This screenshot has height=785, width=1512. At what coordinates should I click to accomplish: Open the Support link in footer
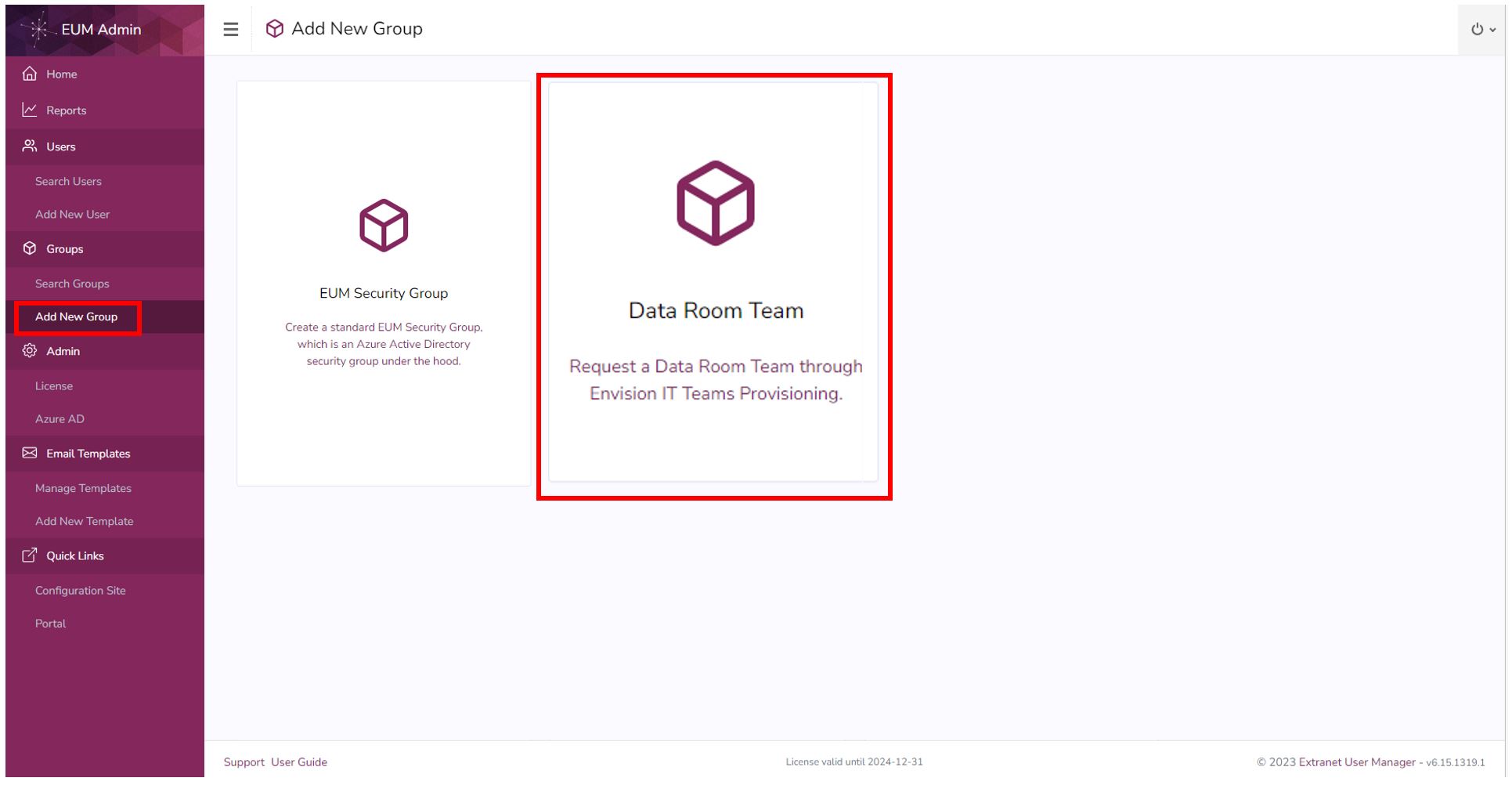244,761
